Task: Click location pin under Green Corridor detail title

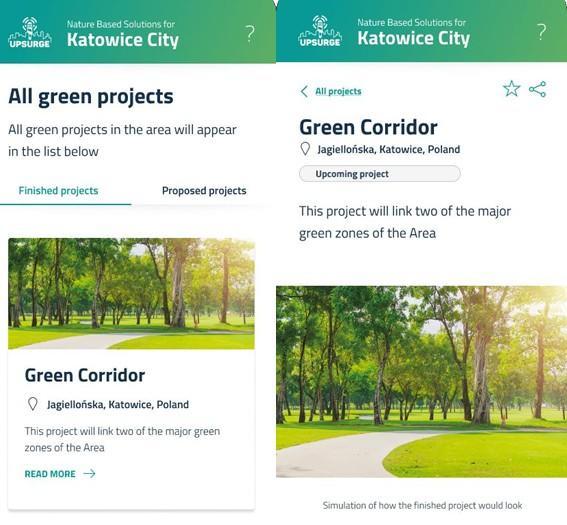Action: point(305,149)
